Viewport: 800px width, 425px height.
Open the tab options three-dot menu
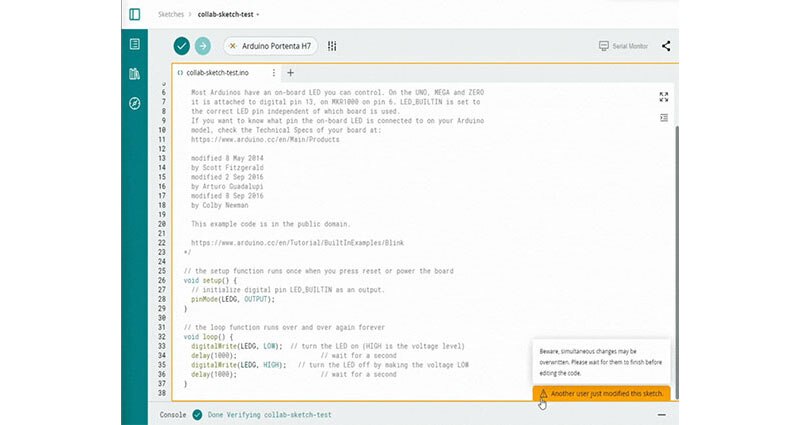tap(273, 73)
